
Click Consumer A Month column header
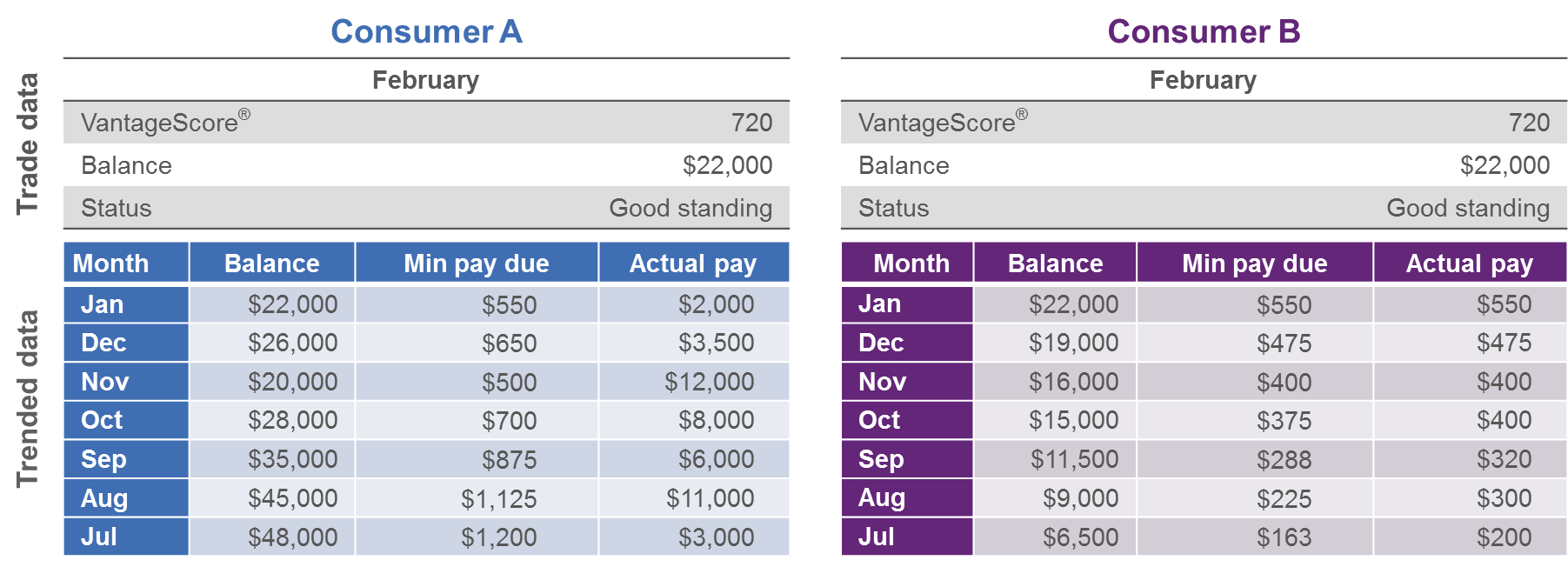click(110, 263)
